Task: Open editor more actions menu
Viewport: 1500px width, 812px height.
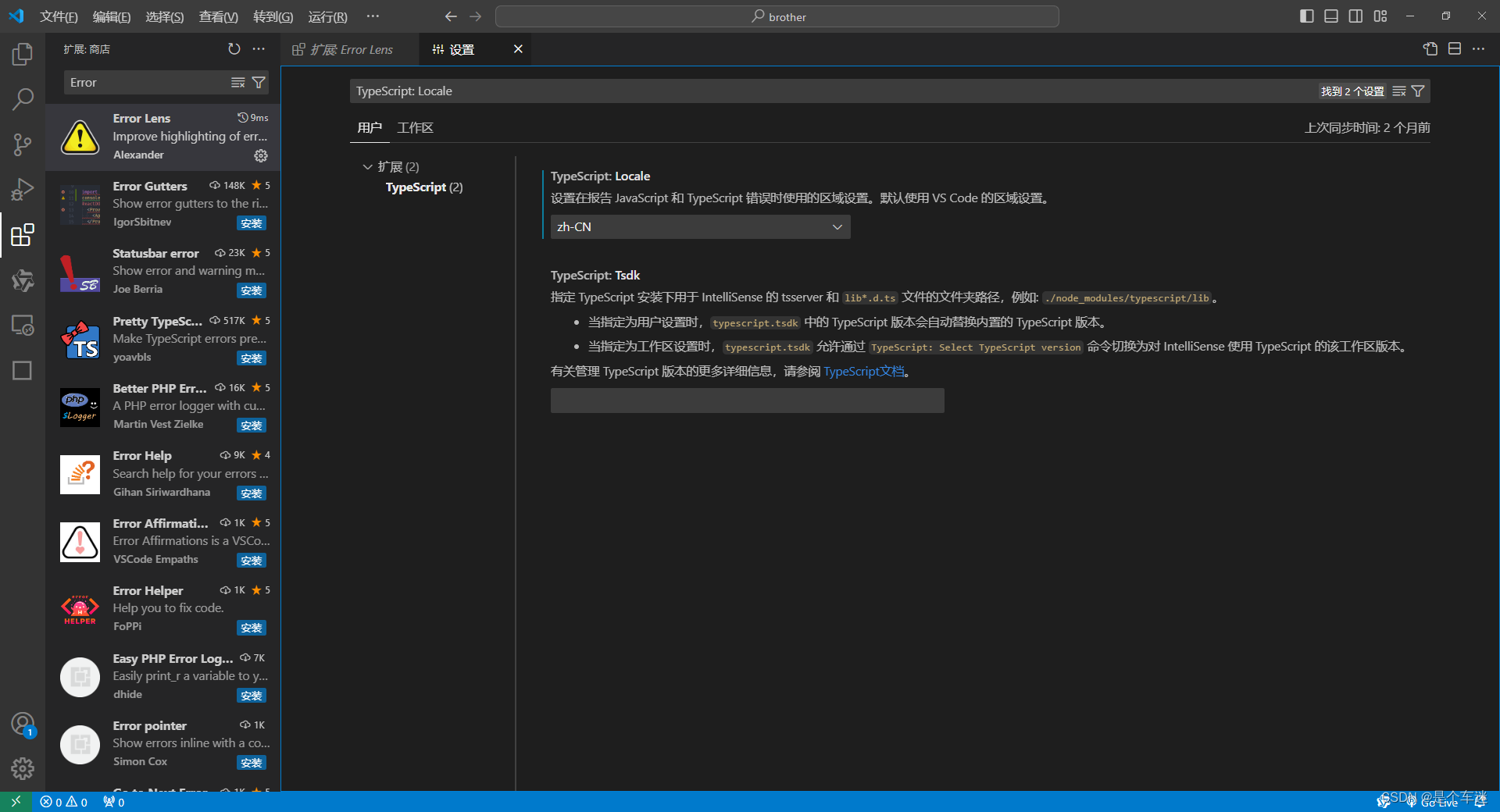Action: 1479,49
